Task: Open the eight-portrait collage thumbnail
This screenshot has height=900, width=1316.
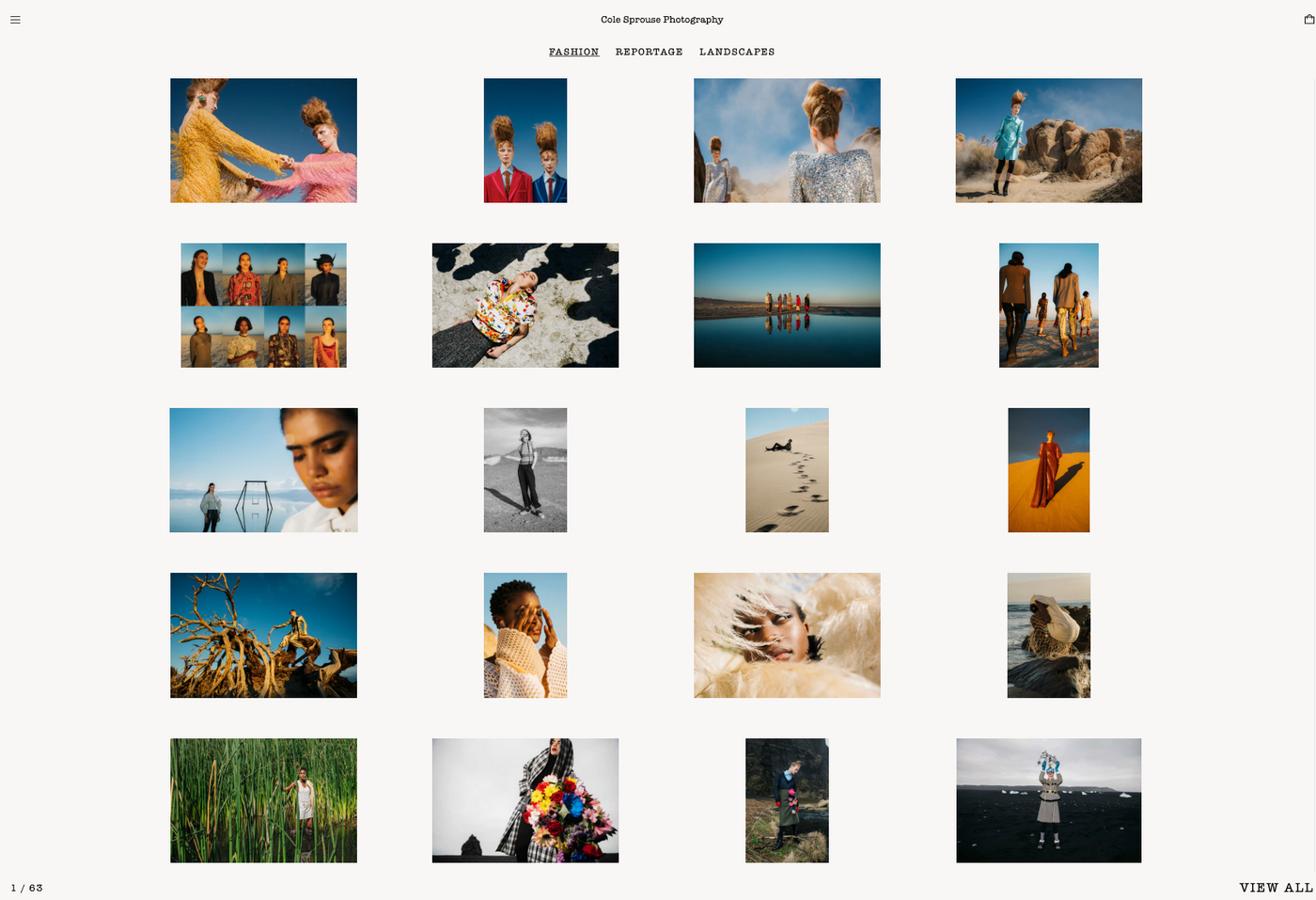Action: 263,306
